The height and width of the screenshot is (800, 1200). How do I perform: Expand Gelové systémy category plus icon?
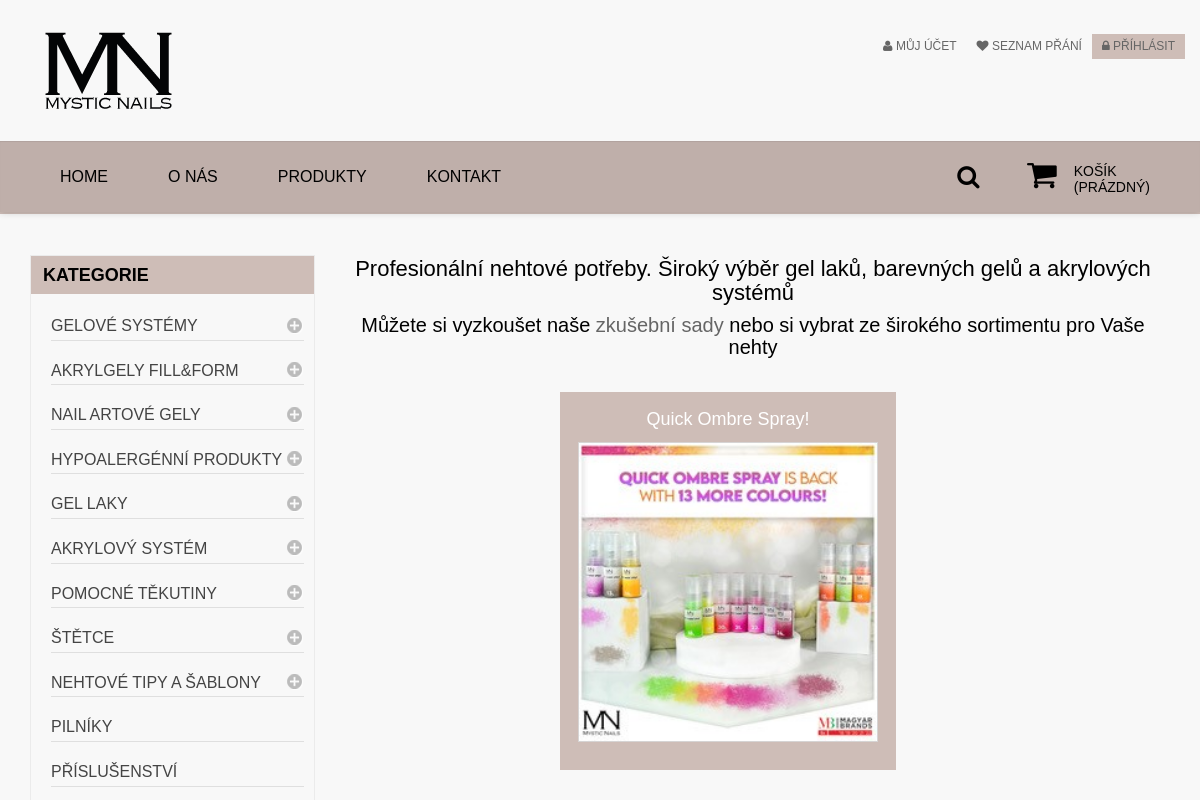[x=294, y=325]
